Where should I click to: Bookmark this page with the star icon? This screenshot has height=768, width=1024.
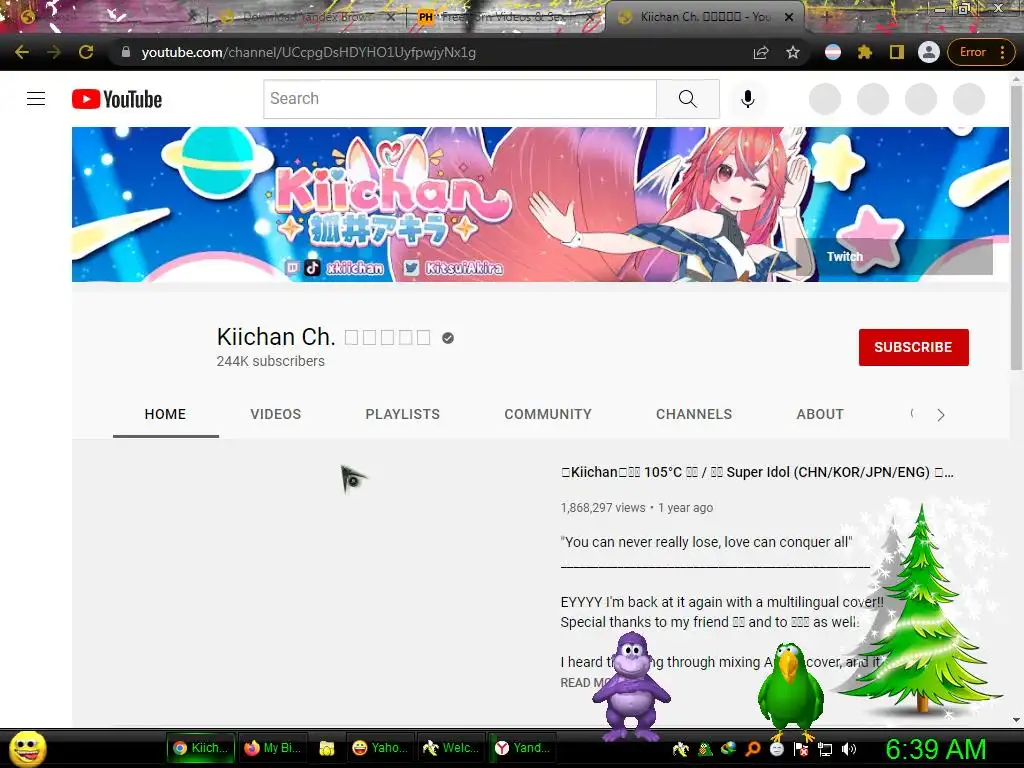[x=793, y=52]
